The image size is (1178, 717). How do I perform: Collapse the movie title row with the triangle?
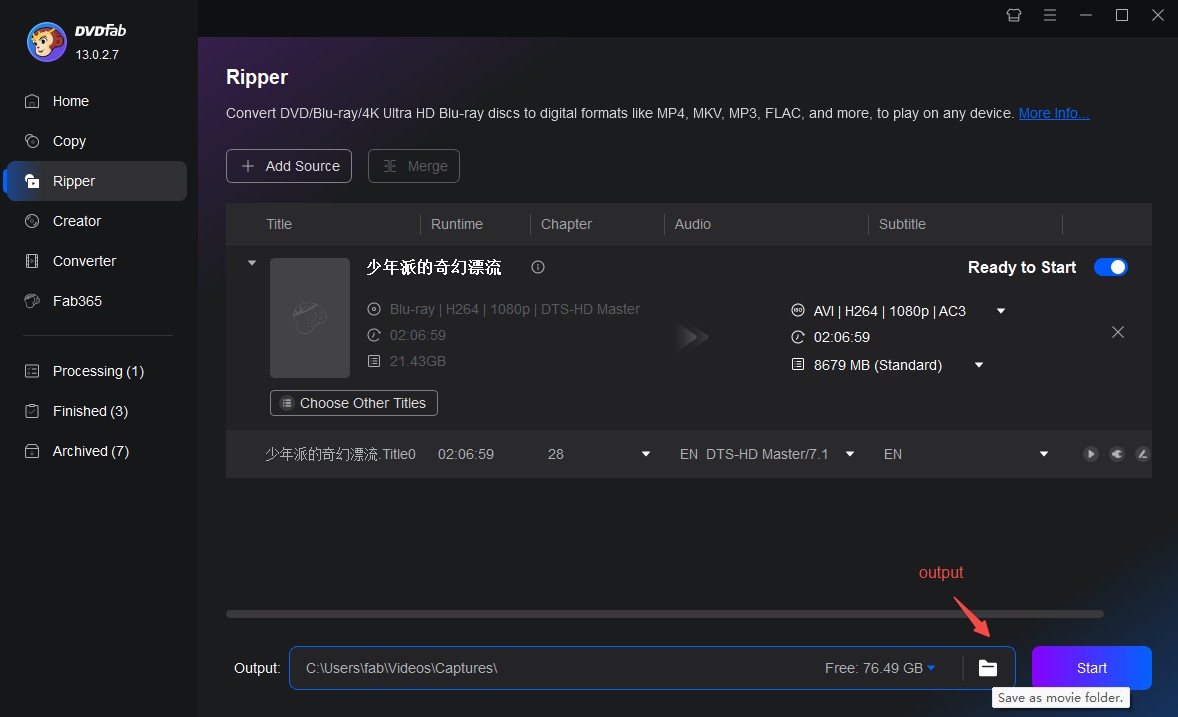pos(251,262)
